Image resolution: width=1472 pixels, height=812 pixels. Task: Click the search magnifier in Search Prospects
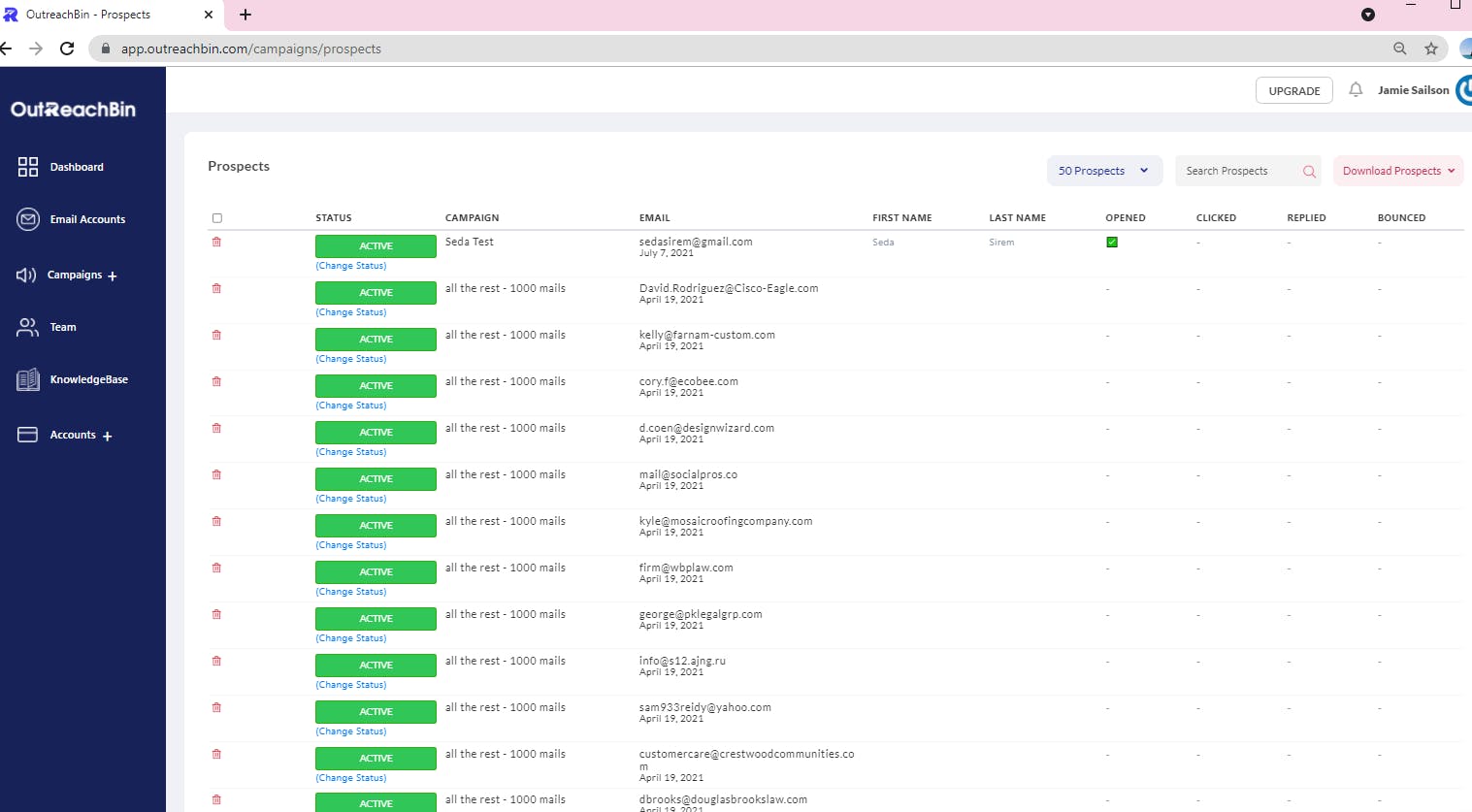click(x=1309, y=172)
